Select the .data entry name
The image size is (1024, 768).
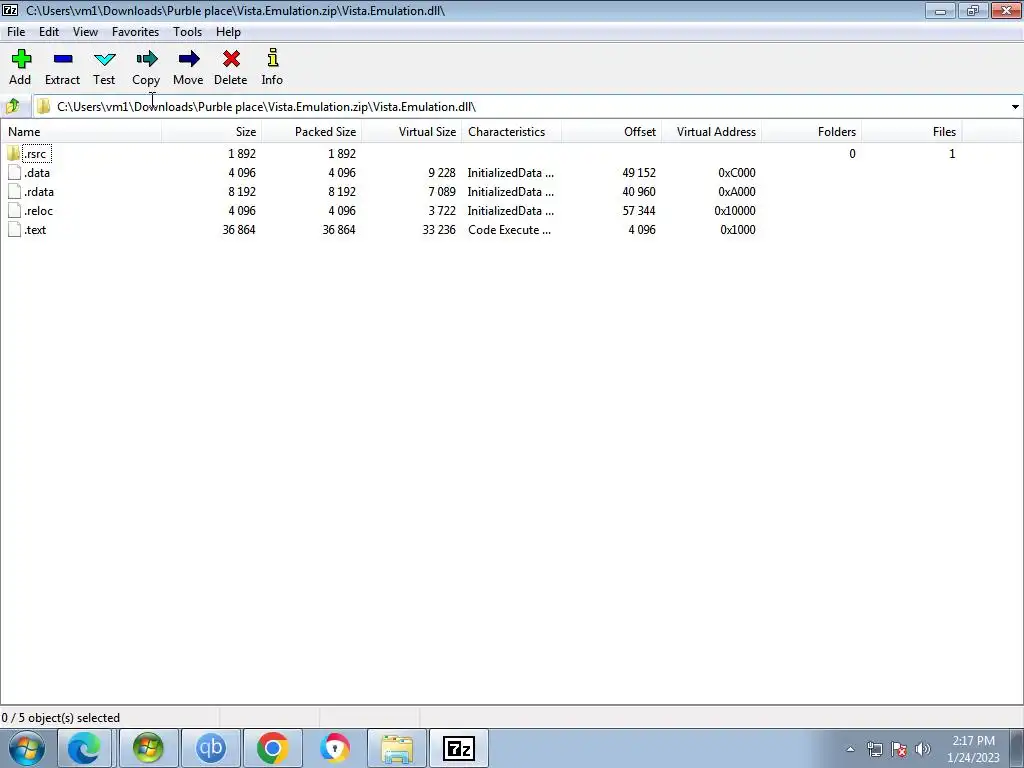point(37,173)
